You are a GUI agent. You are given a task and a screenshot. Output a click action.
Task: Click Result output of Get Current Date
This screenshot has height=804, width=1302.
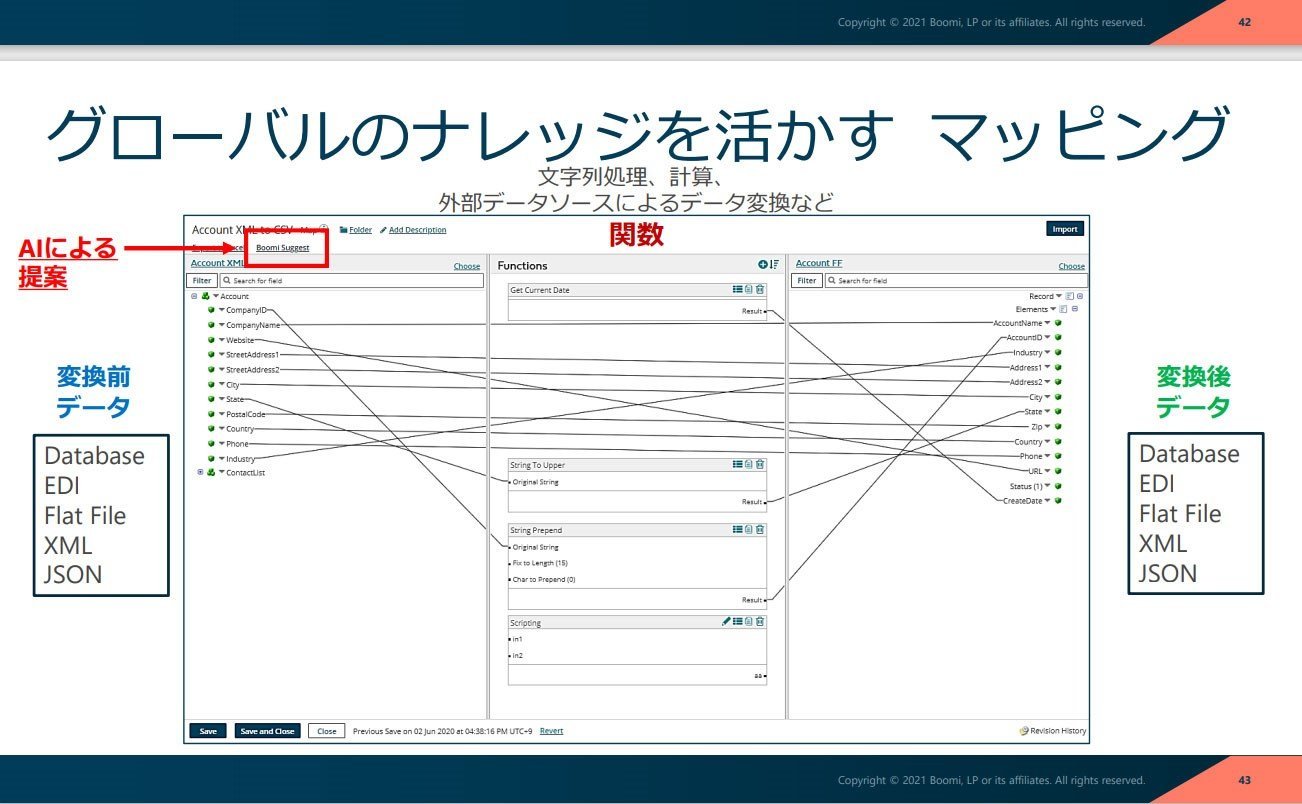(754, 312)
